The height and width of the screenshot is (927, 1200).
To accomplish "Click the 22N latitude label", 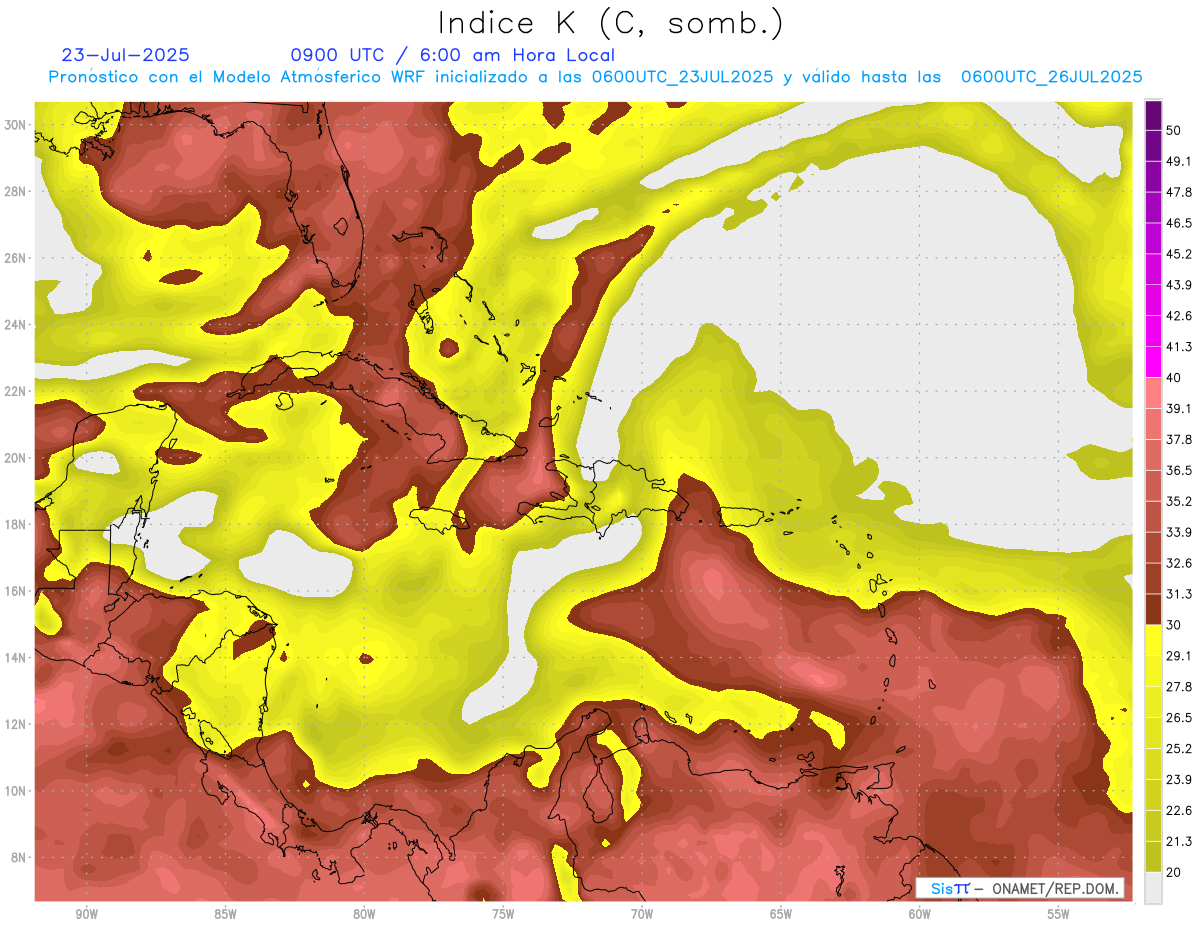I will click(x=15, y=391).
